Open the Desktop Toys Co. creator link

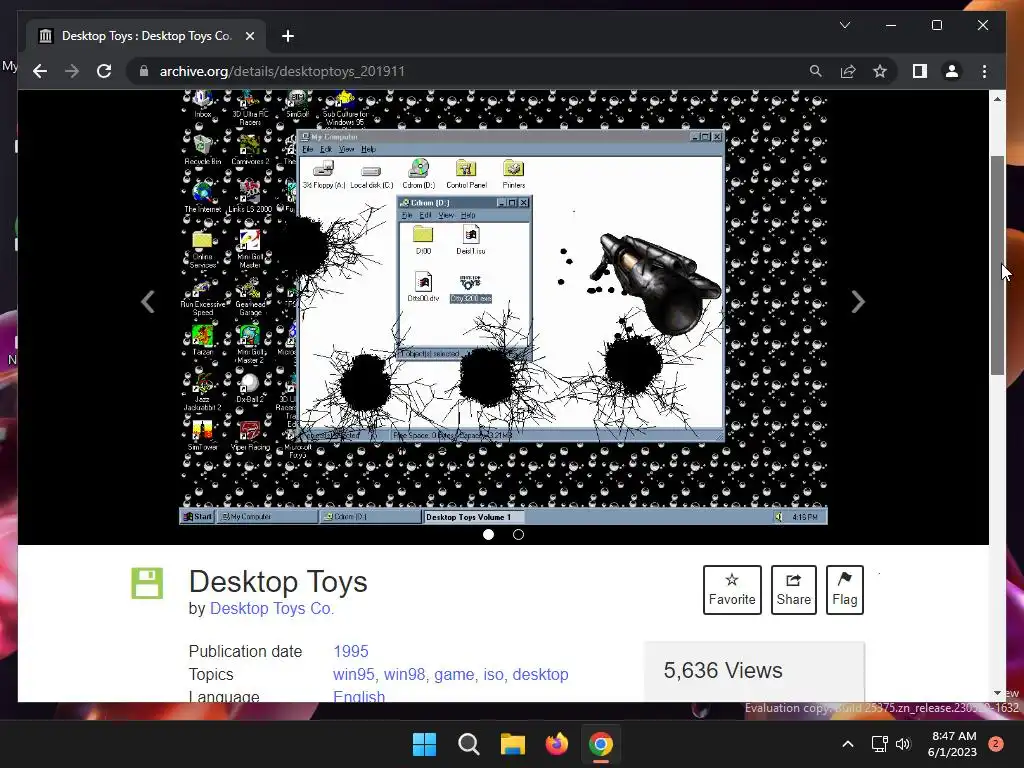(x=272, y=608)
